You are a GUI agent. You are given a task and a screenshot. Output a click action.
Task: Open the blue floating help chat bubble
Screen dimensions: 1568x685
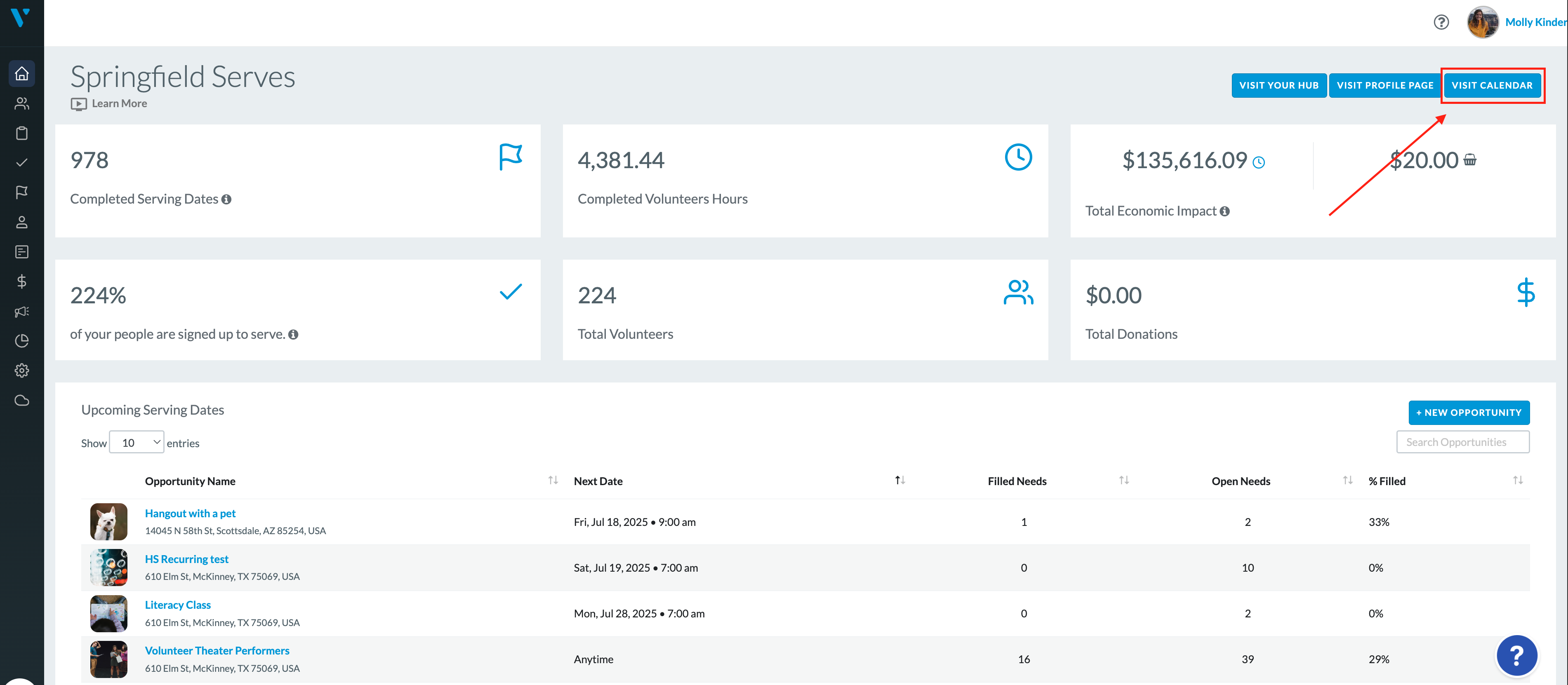[1516, 655]
